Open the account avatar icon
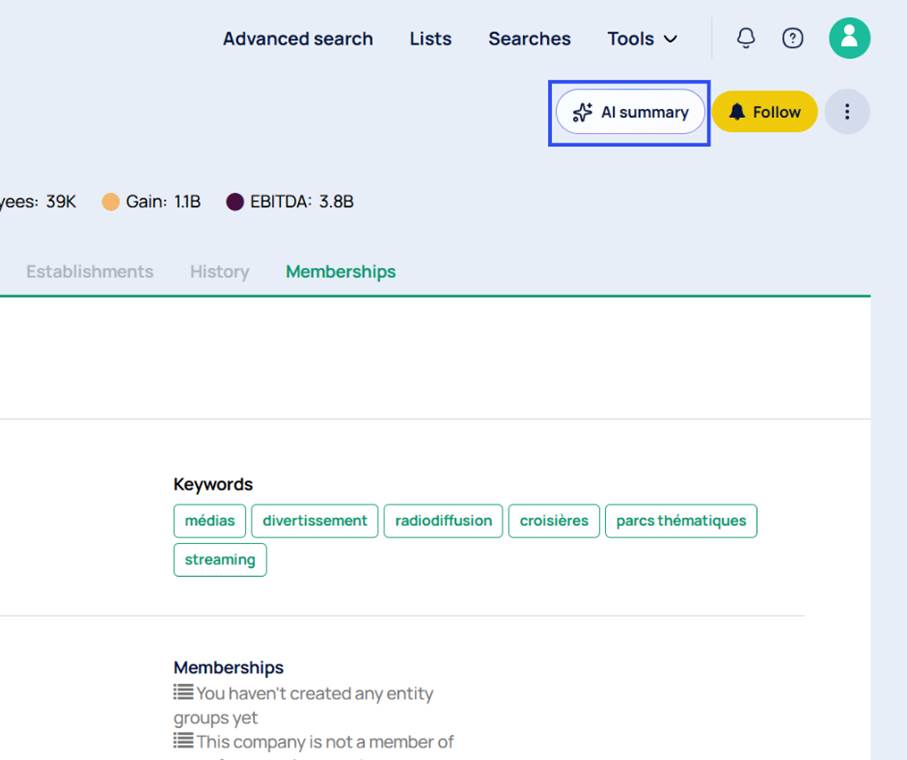The width and height of the screenshot is (907, 760). coord(849,38)
